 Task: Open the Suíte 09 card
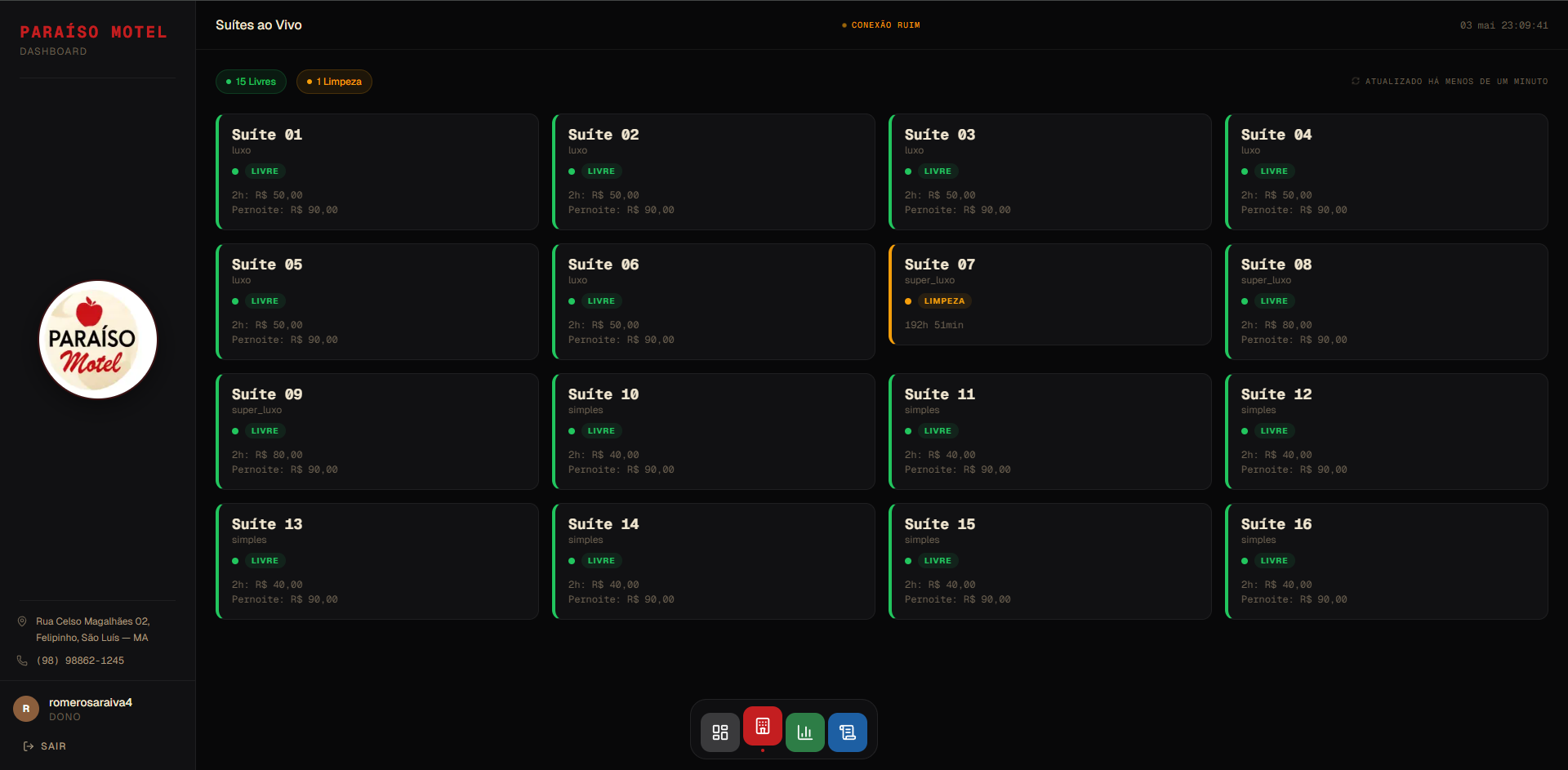pos(377,431)
